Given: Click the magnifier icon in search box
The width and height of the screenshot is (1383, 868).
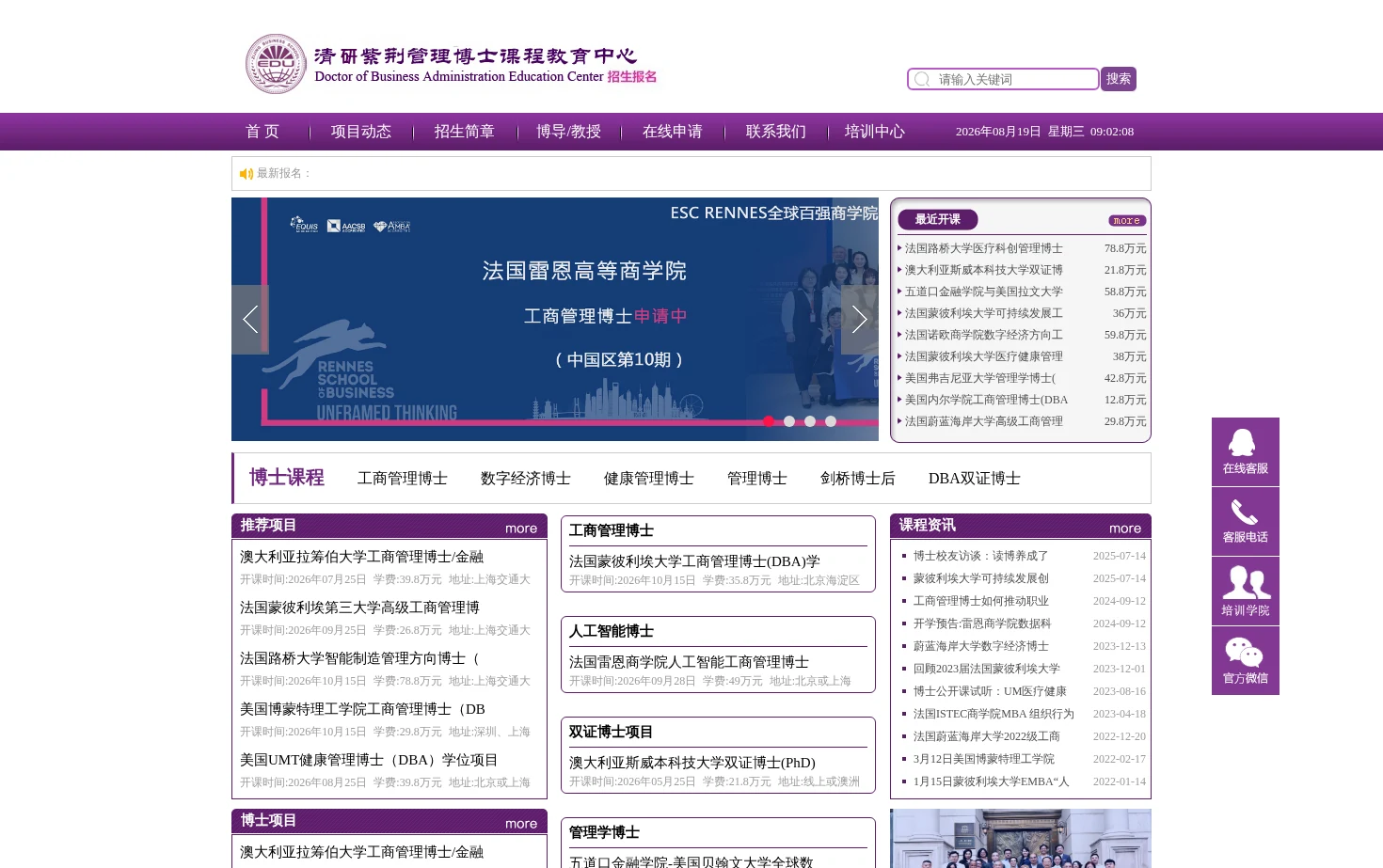Looking at the screenshot, I should tap(922, 80).
